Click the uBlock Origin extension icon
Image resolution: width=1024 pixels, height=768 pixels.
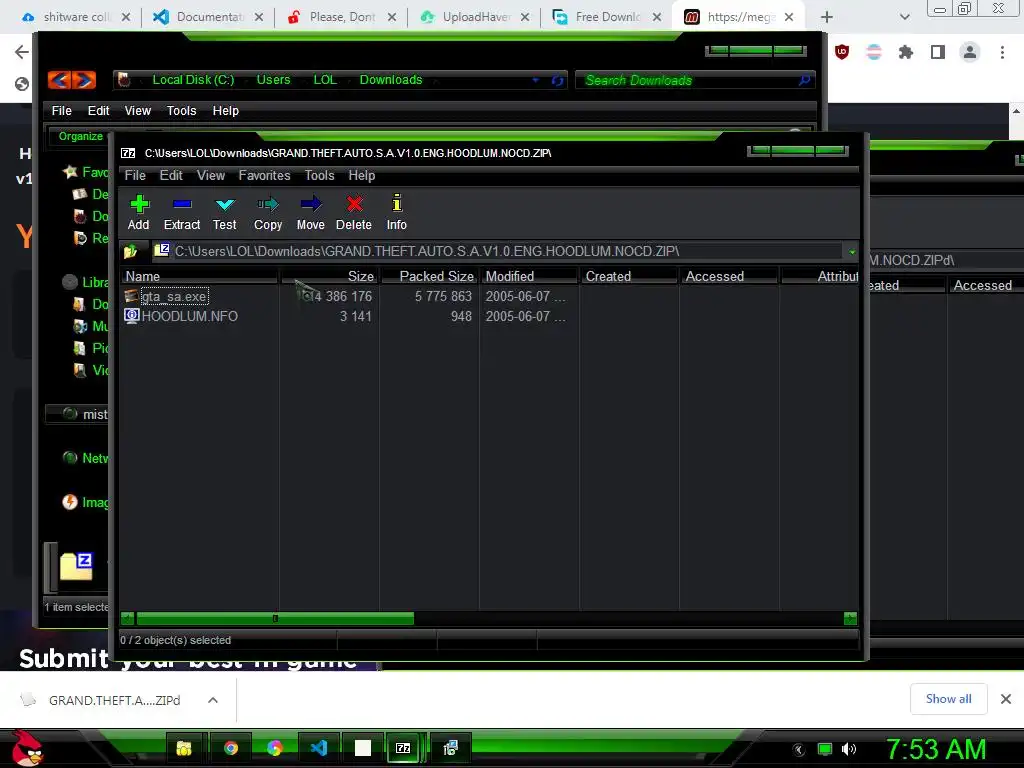(842, 52)
